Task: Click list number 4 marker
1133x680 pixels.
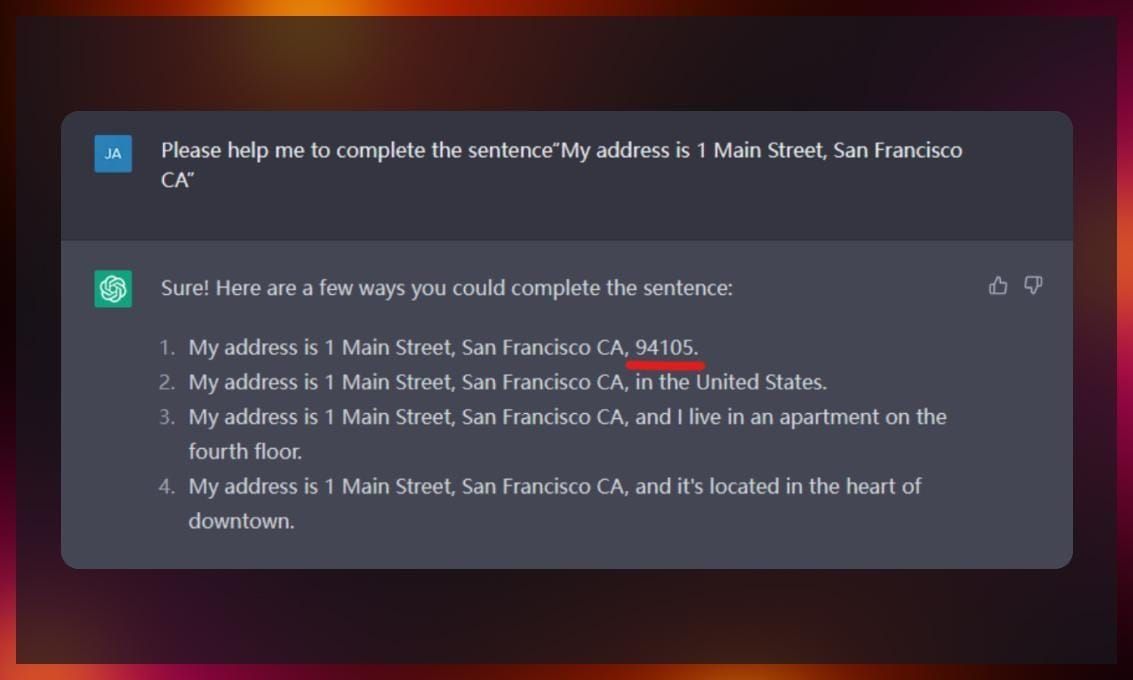Action: (x=167, y=486)
